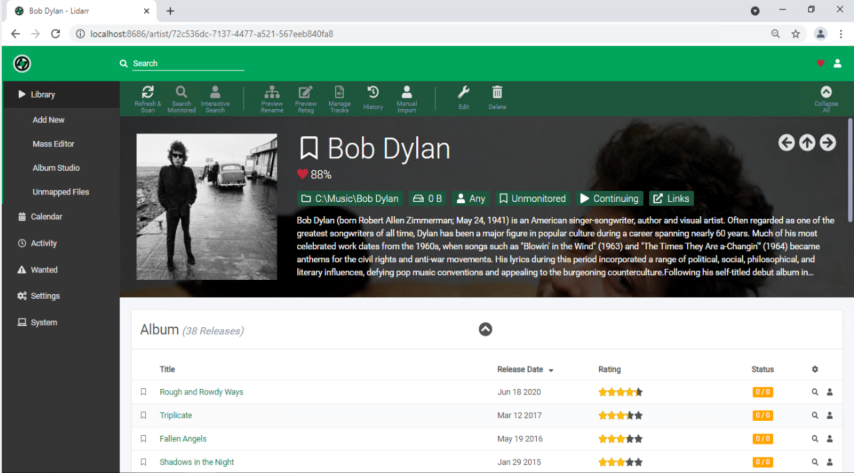This screenshot has height=473, width=854.
Task: Click Collapse All in toolbar
Action: (x=826, y=99)
